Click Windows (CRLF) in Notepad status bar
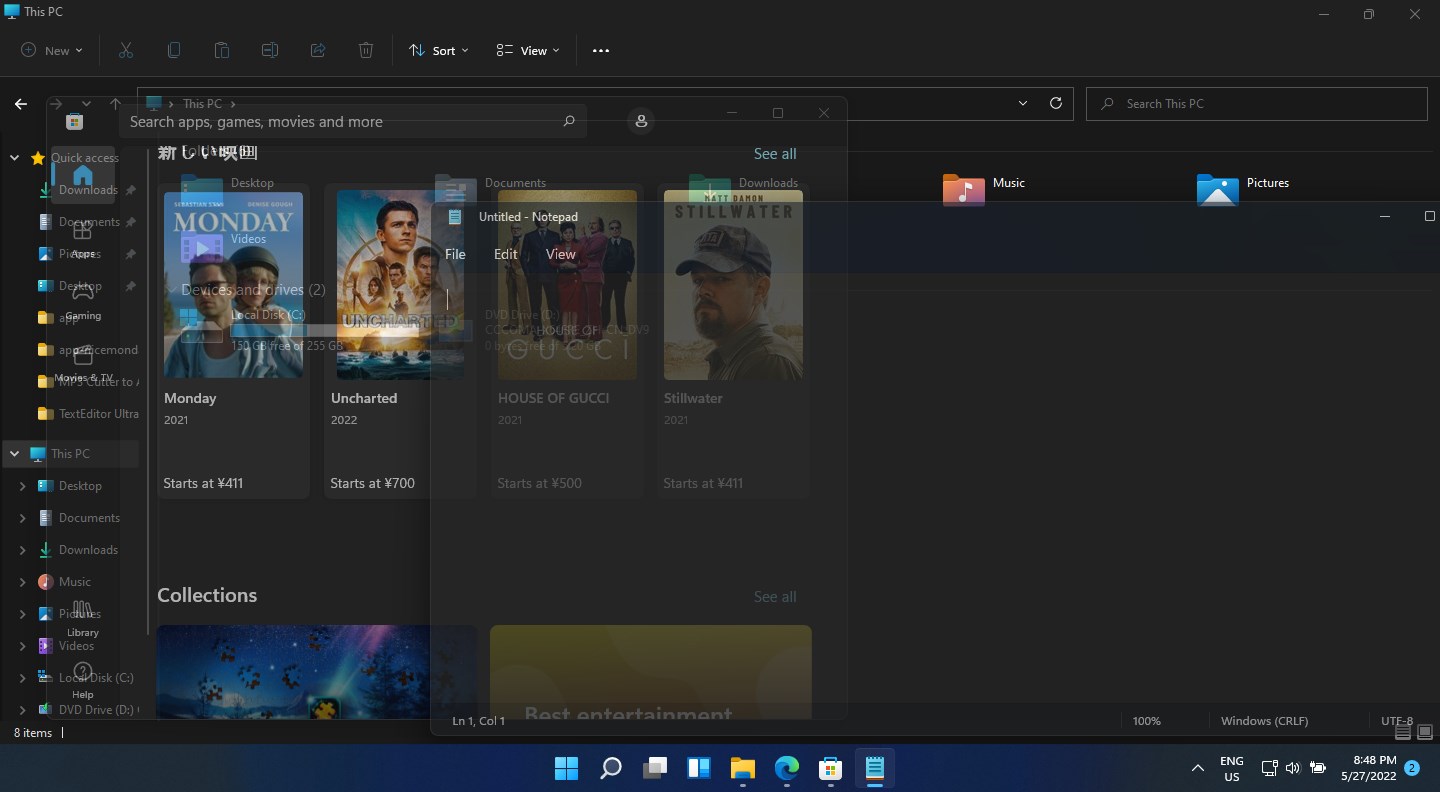1440x792 pixels. (1264, 721)
